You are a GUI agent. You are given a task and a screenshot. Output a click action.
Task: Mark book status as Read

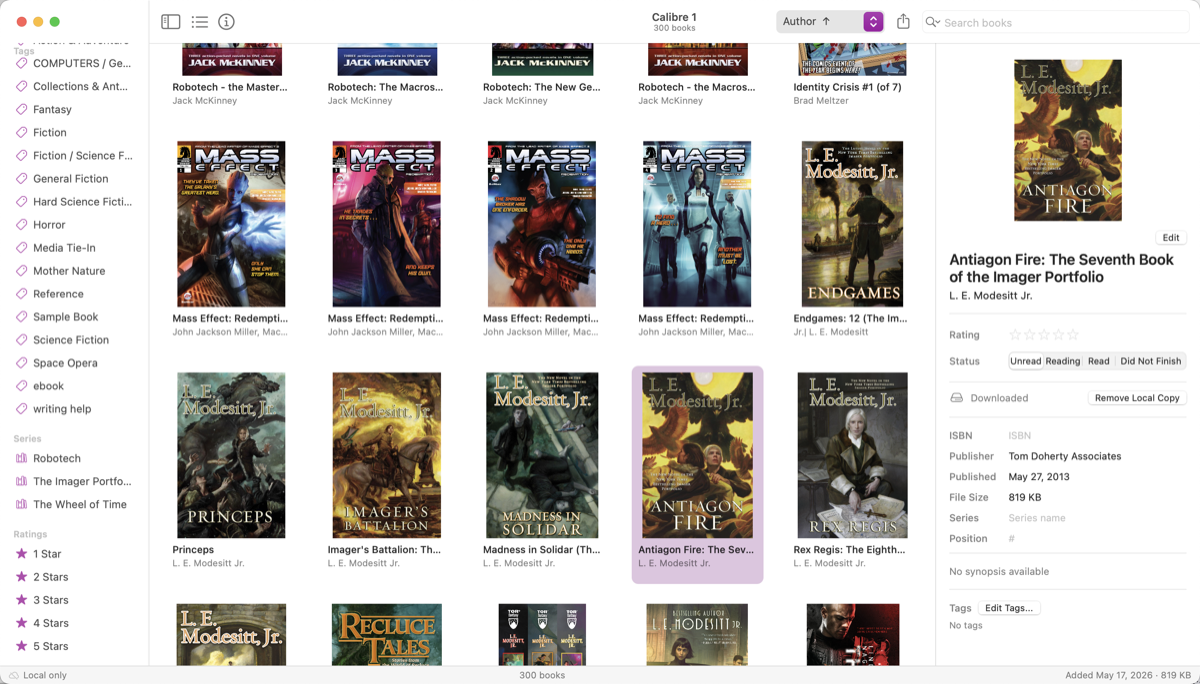(x=1098, y=361)
